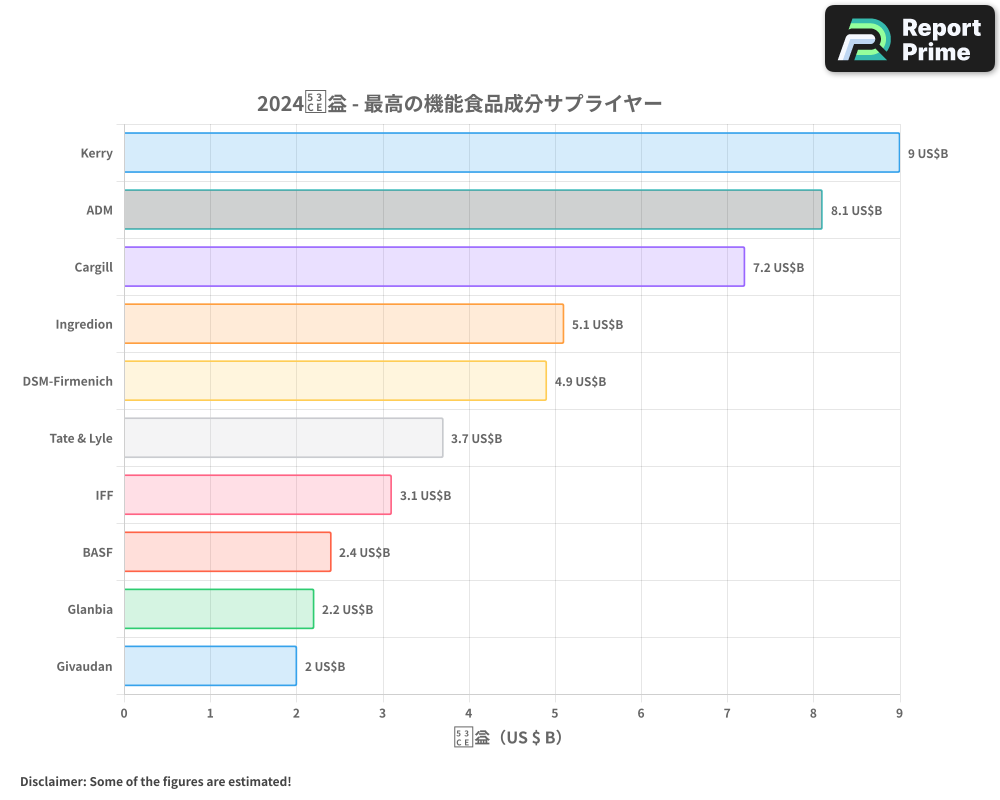Click the 9 US$B value label
Screen dimensions: 1000x800
(927, 154)
